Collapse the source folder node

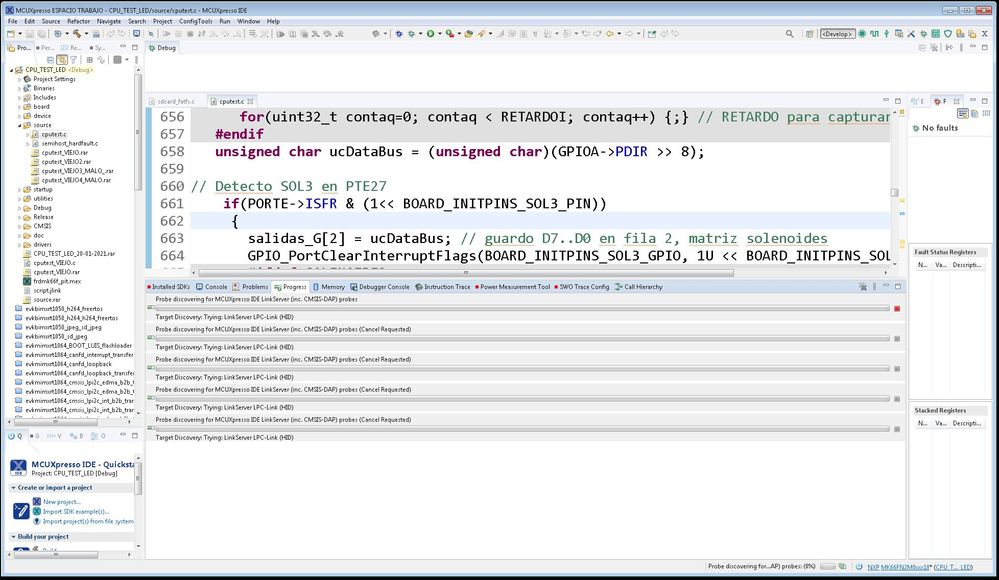click(20, 126)
